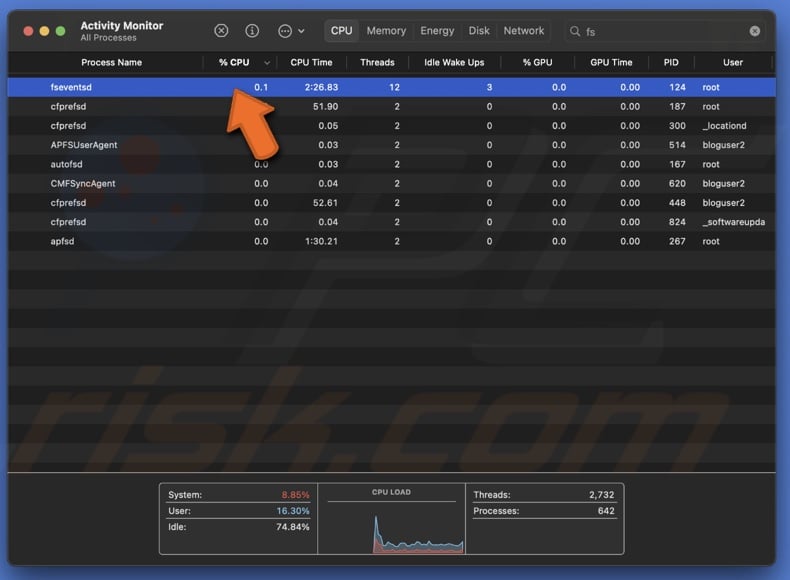Switch to the Energy tab

point(437,31)
